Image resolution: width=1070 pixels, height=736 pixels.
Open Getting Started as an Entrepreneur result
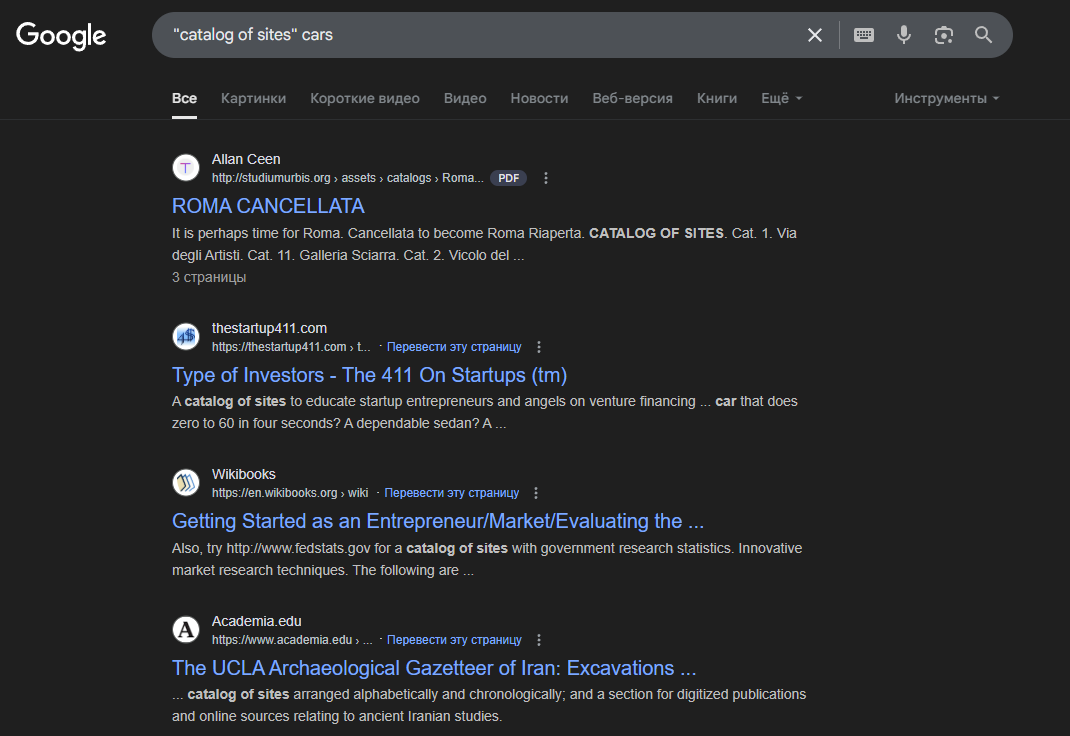pos(437,521)
